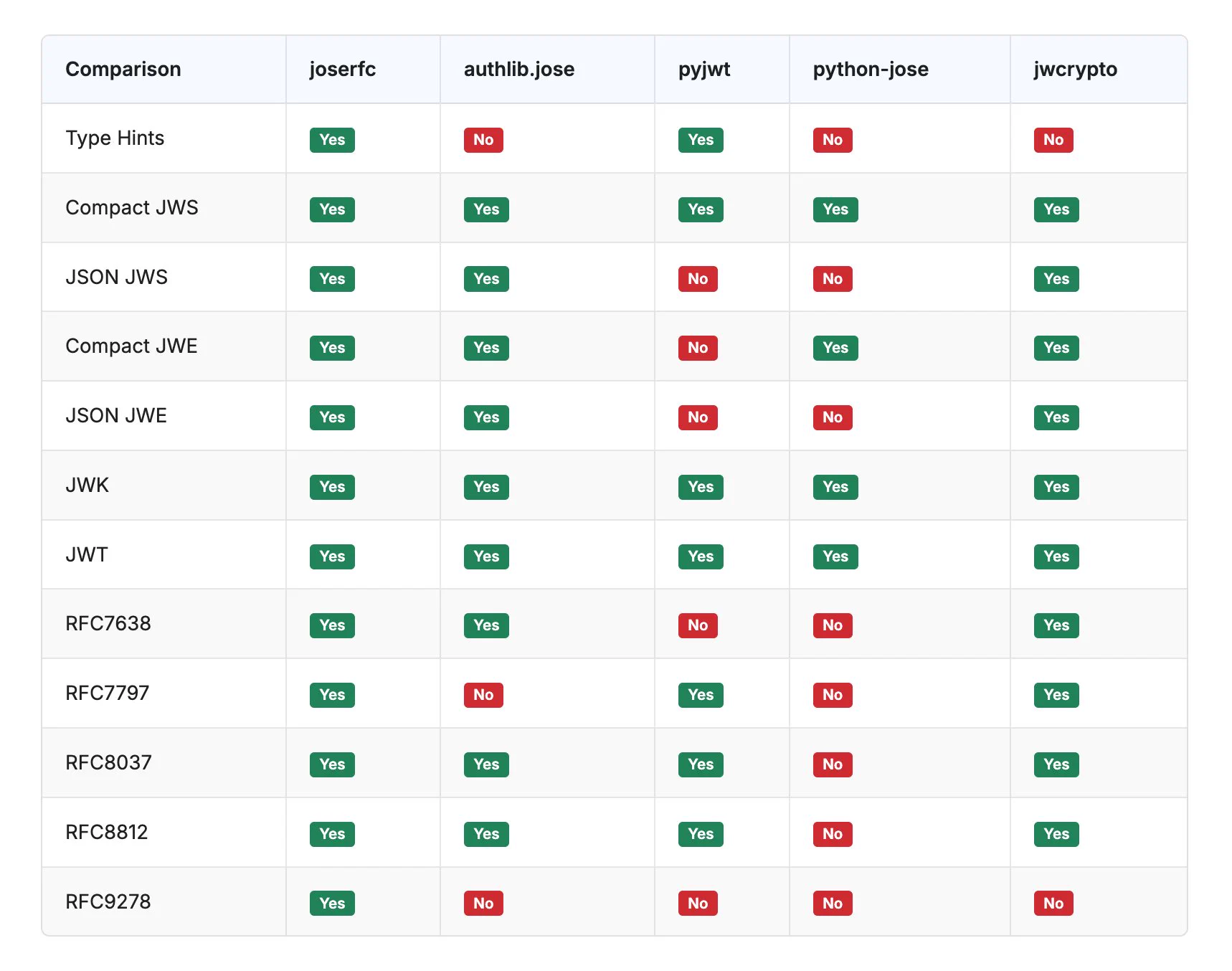Viewport: 1232px width, 971px height.
Task: Click the No badge for authlib.jose Type Hints
Action: [x=483, y=140]
